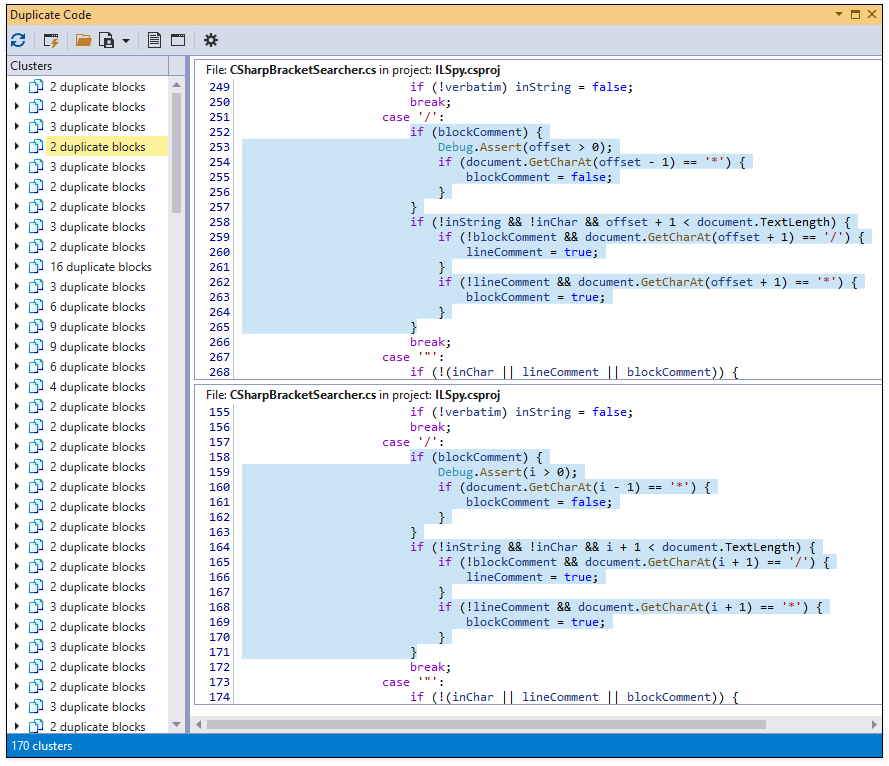889x766 pixels.
Task: Expand the 16 duplicate blocks cluster
Action: [x=17, y=266]
